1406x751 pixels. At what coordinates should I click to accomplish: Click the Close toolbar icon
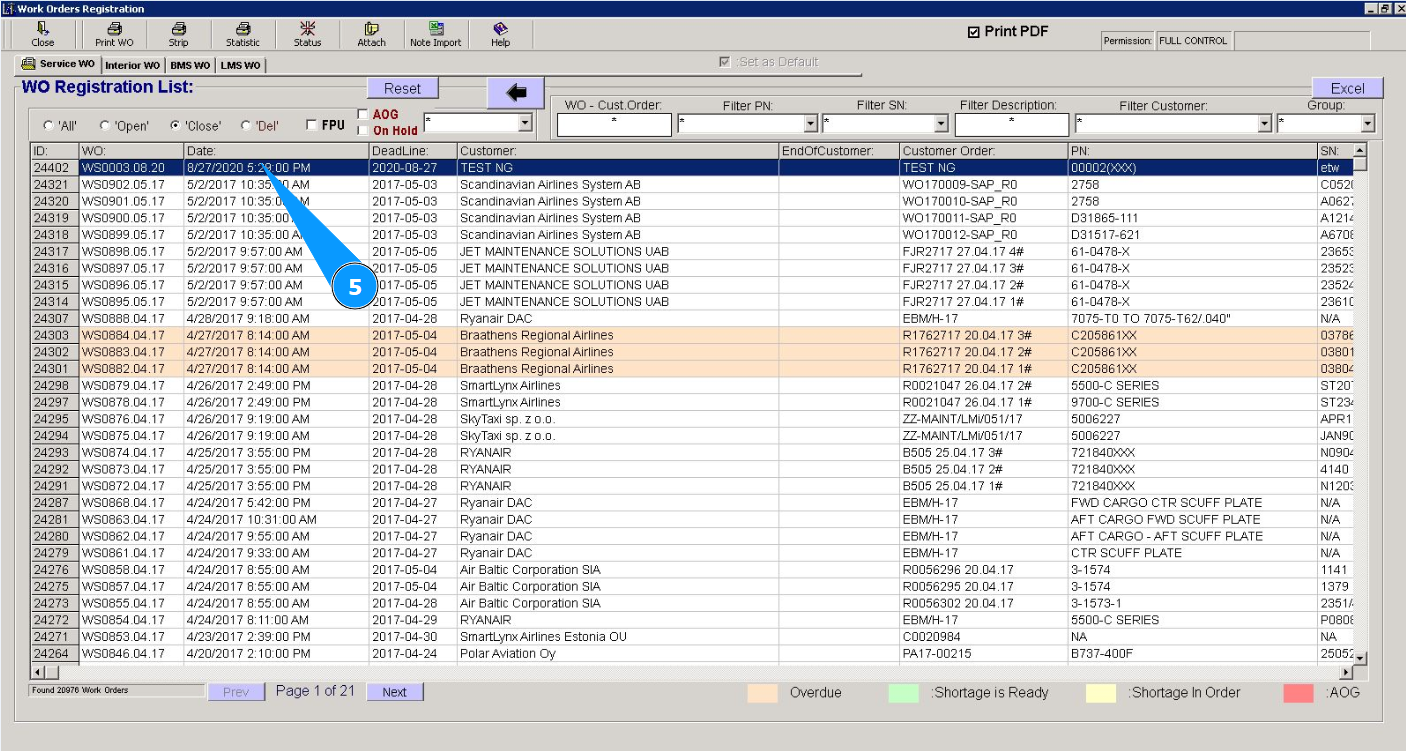click(43, 35)
